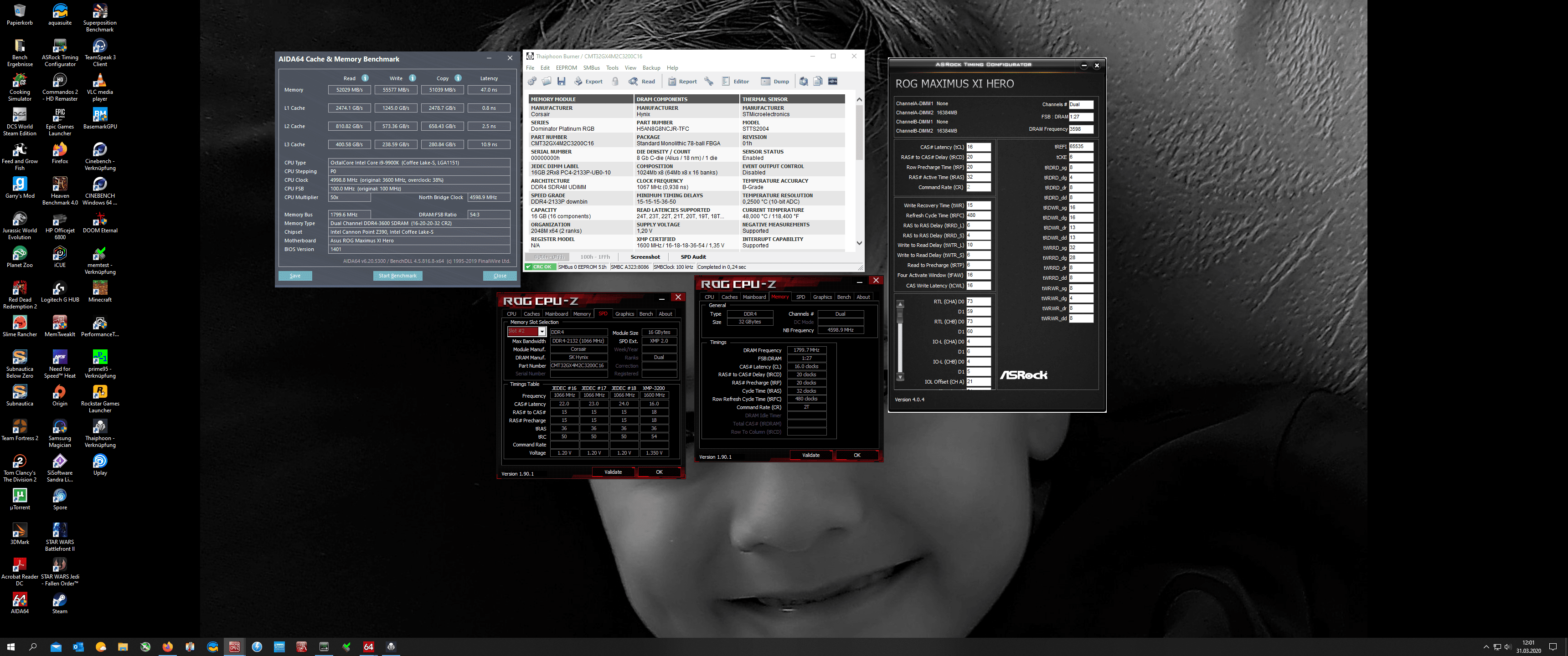Screen dimensions: 1568x656
Task: Open Report from the Thaiphoon Burner toolbar
Action: pyautogui.click(x=682, y=81)
